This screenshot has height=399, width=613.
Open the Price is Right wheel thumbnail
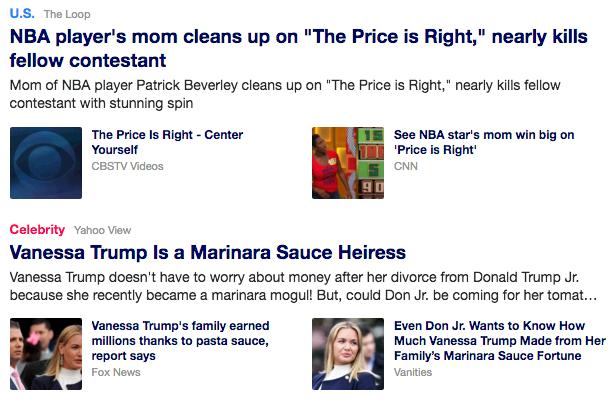click(348, 163)
